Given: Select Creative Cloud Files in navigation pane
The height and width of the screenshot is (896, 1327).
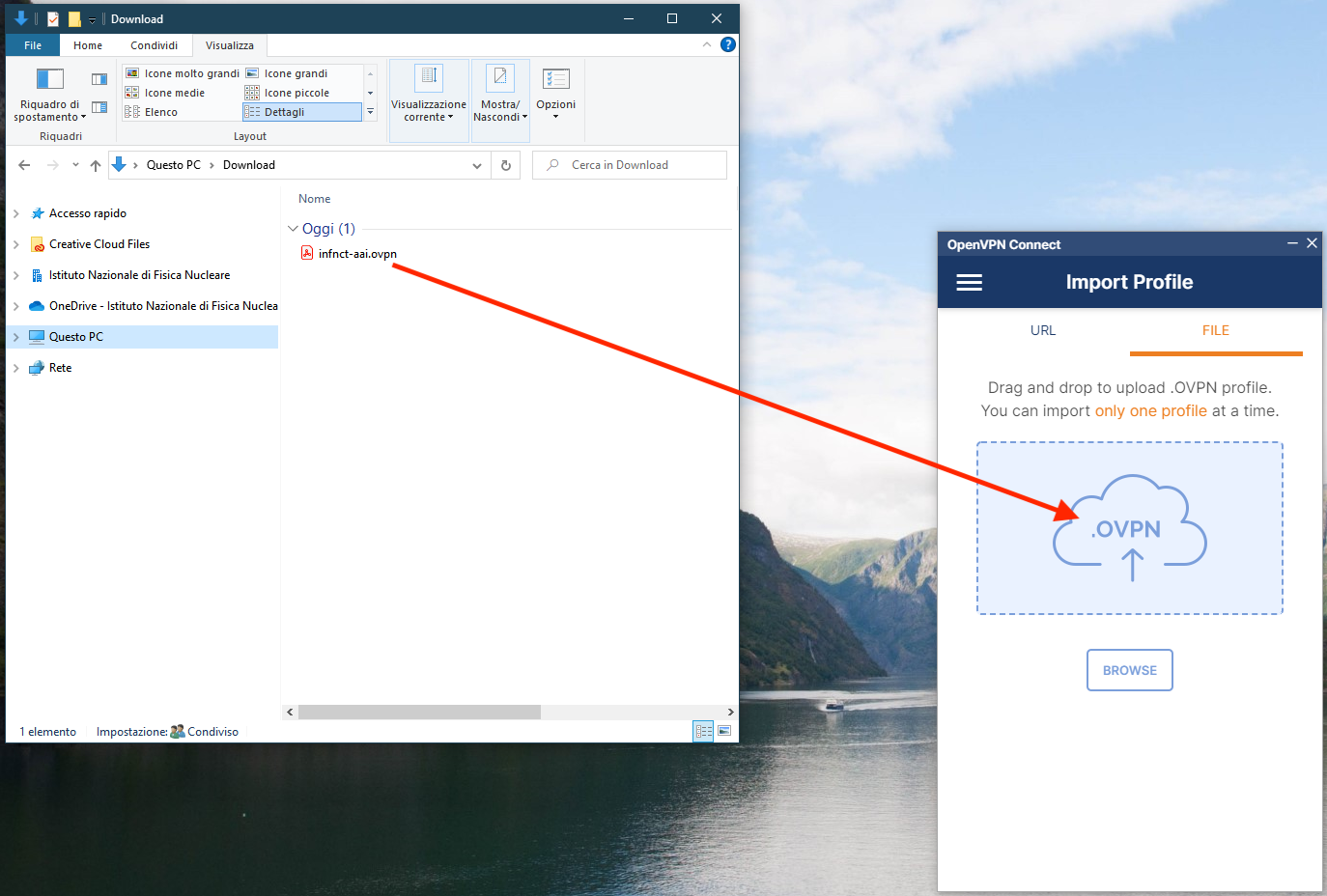Looking at the screenshot, I should tap(99, 244).
